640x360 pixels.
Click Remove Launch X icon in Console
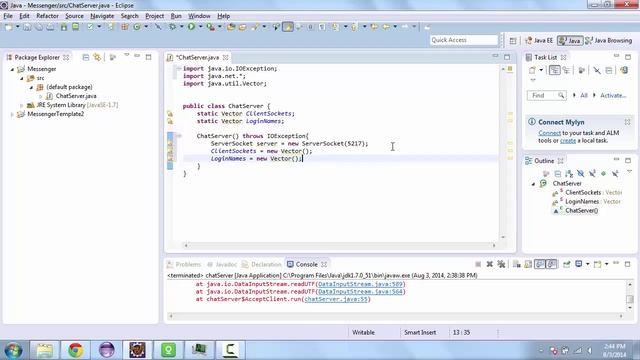coord(489,264)
